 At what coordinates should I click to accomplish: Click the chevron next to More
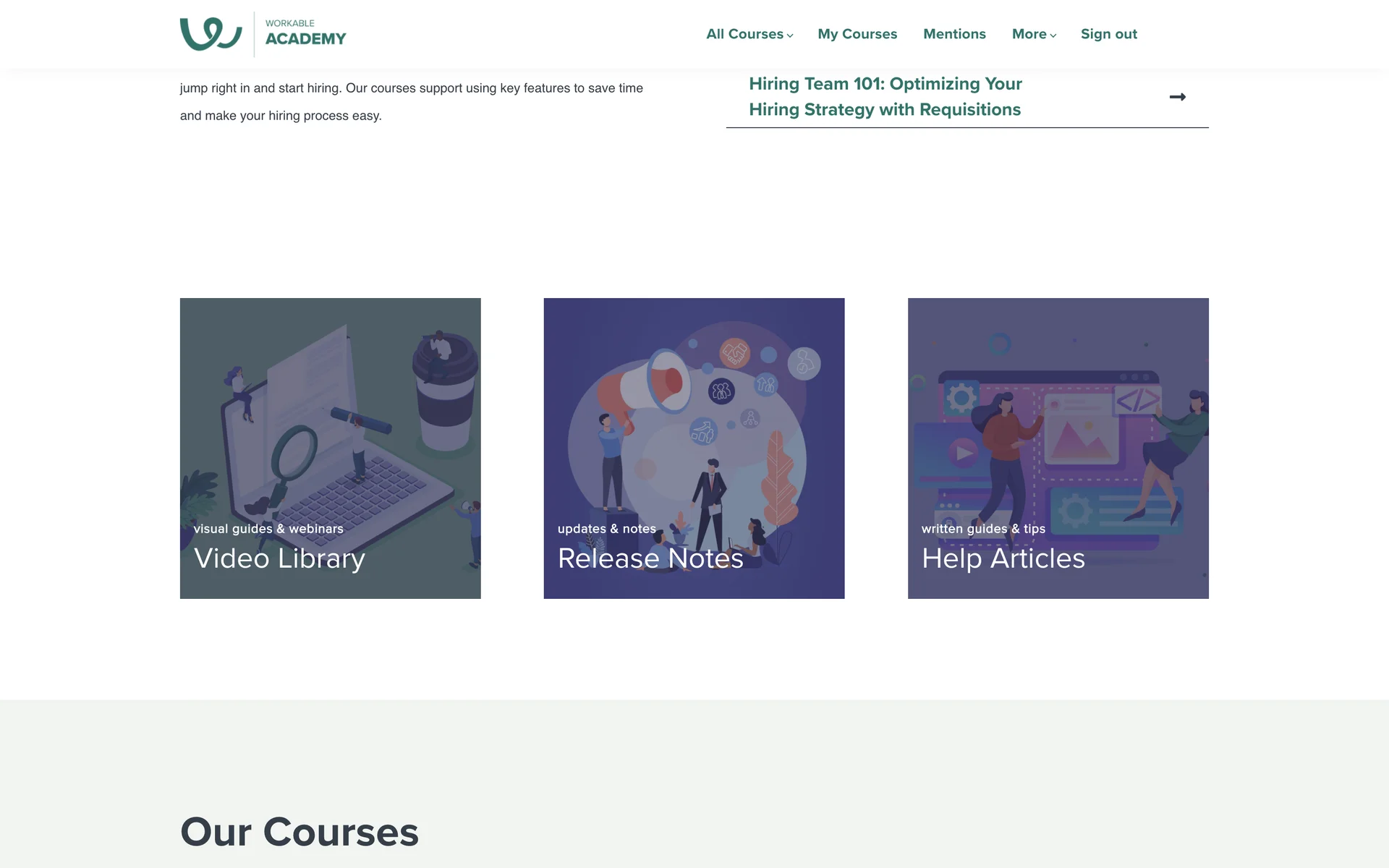point(1053,35)
